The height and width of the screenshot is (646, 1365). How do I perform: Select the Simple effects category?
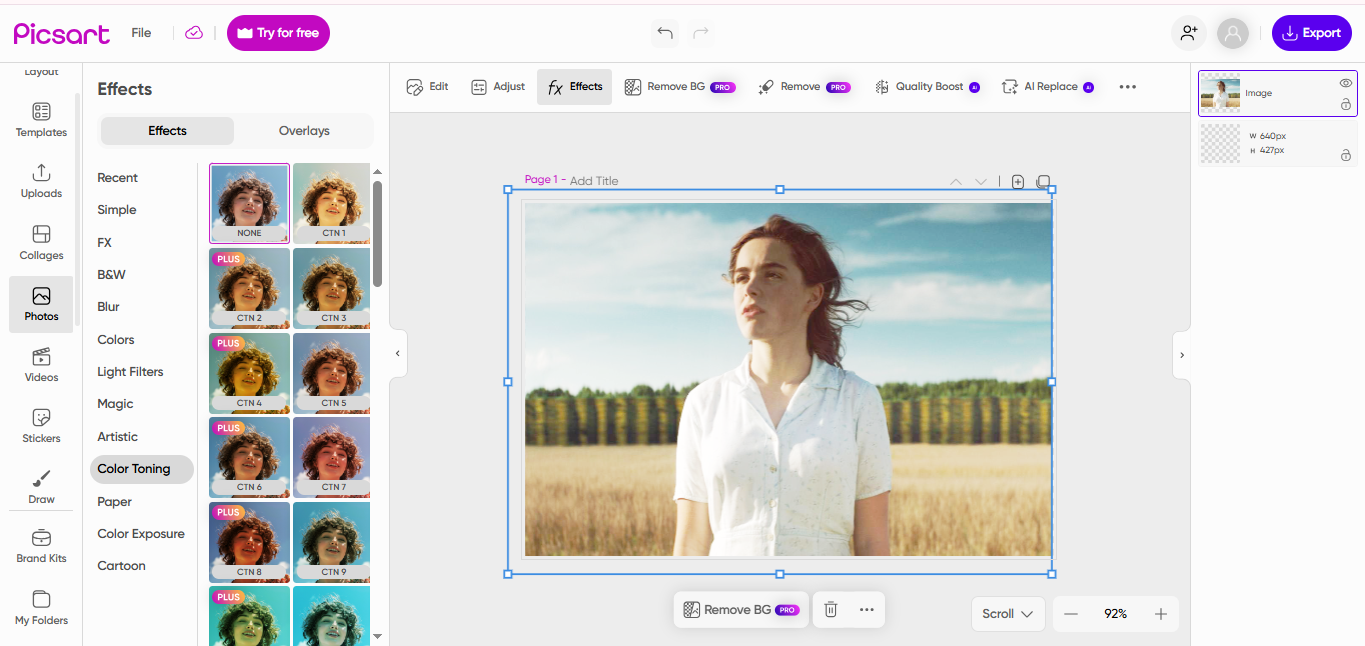coord(117,210)
